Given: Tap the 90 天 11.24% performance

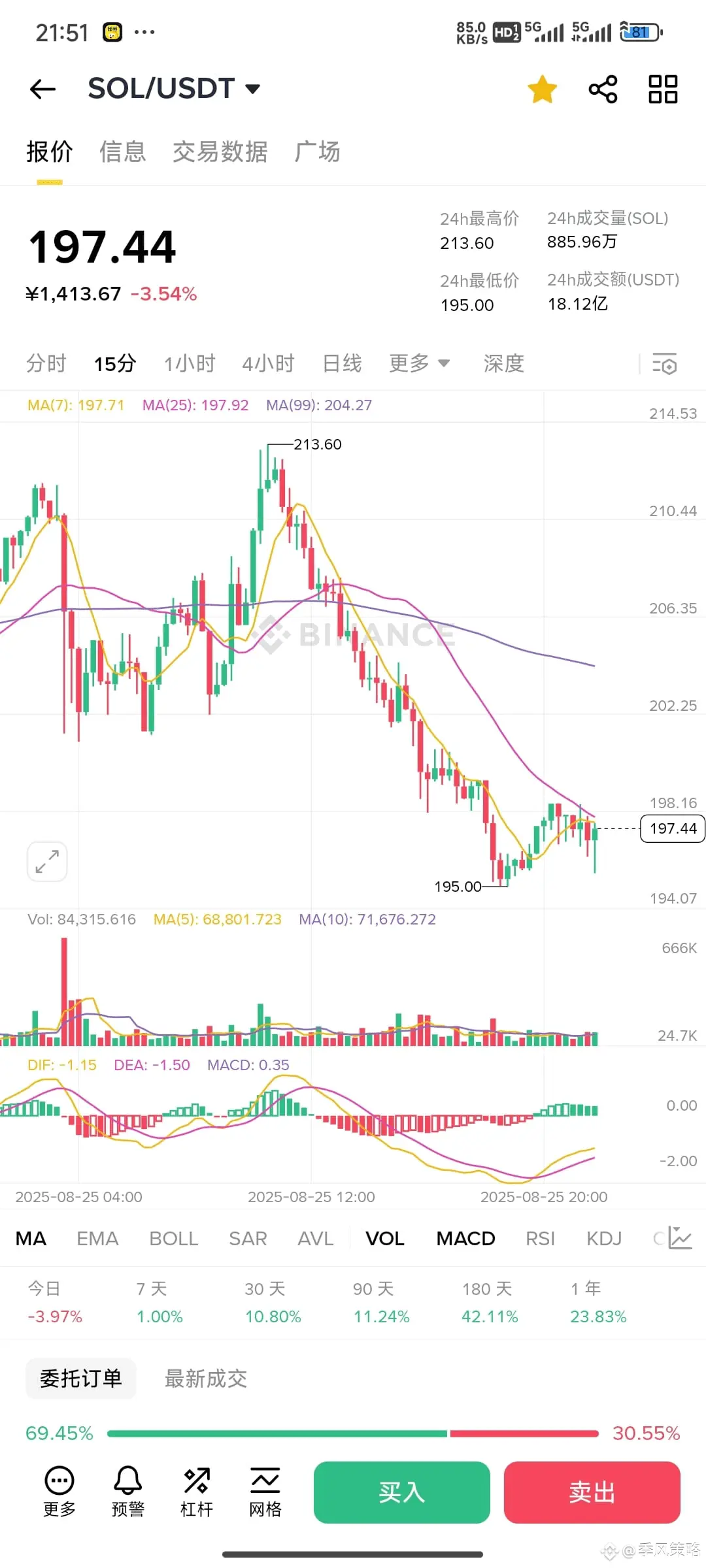Looking at the screenshot, I should point(381,1303).
